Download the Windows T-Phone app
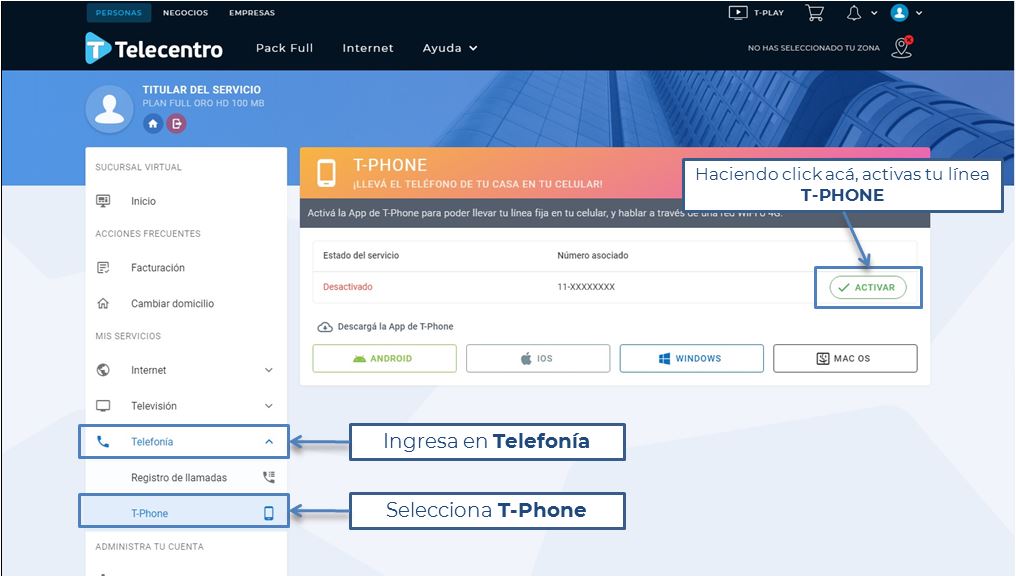The height and width of the screenshot is (577, 1016). coord(691,359)
